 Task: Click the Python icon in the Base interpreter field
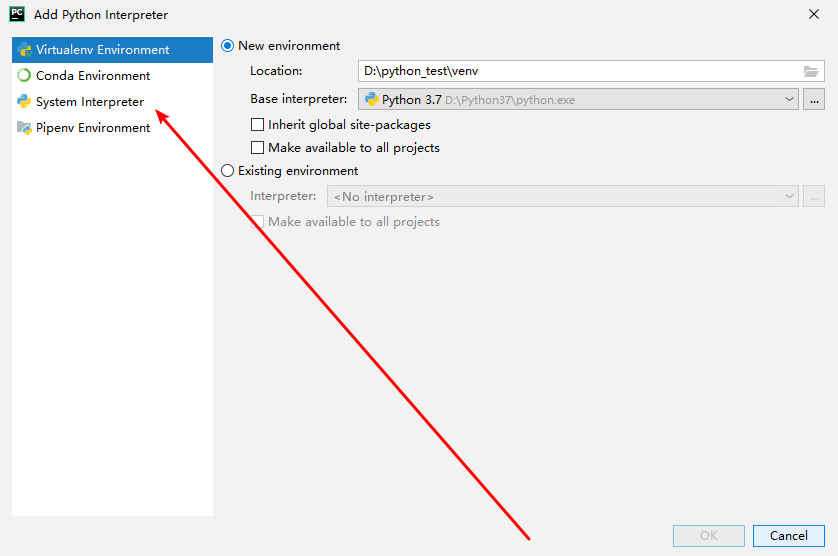coord(371,99)
